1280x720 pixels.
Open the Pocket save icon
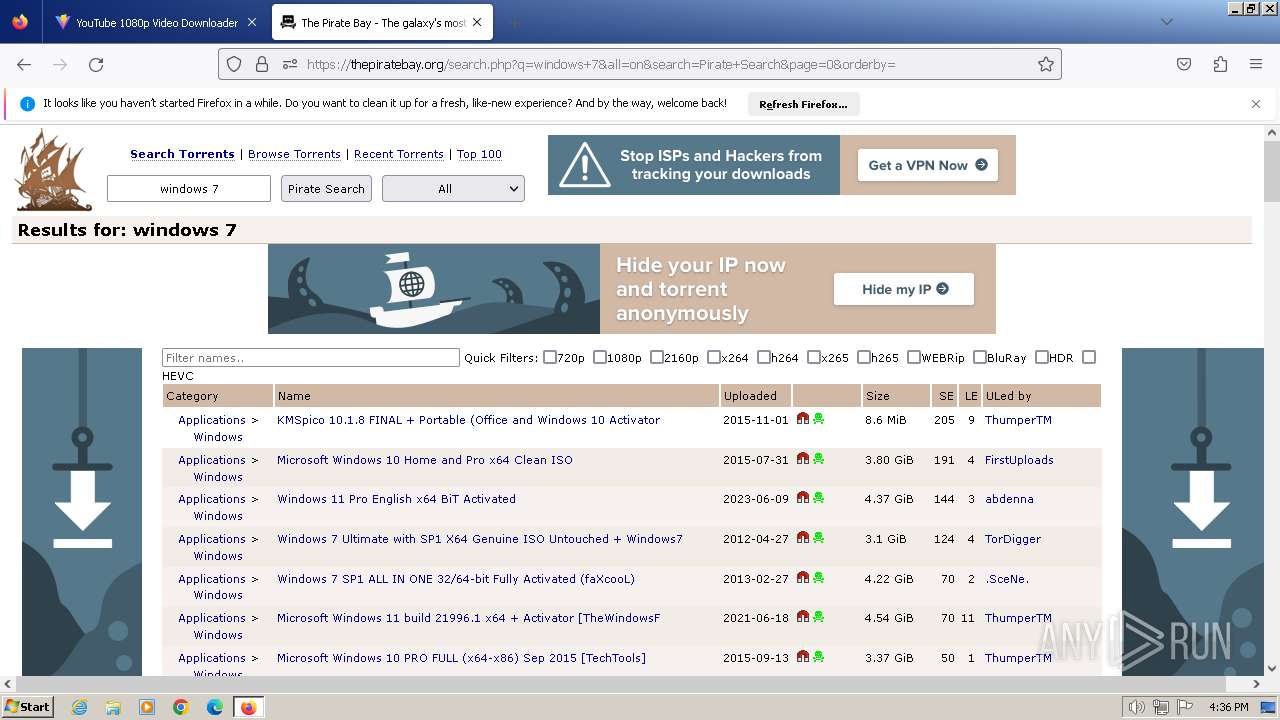[x=1184, y=64]
